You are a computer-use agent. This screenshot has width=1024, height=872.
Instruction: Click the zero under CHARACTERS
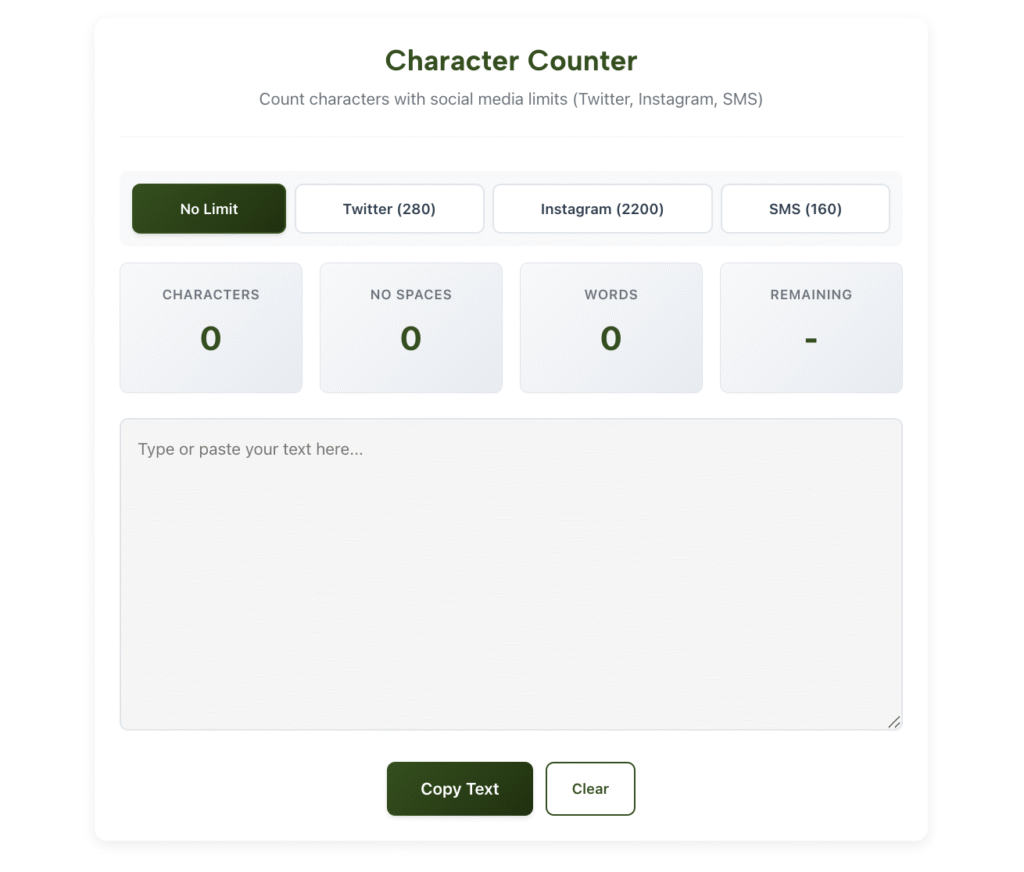point(210,339)
